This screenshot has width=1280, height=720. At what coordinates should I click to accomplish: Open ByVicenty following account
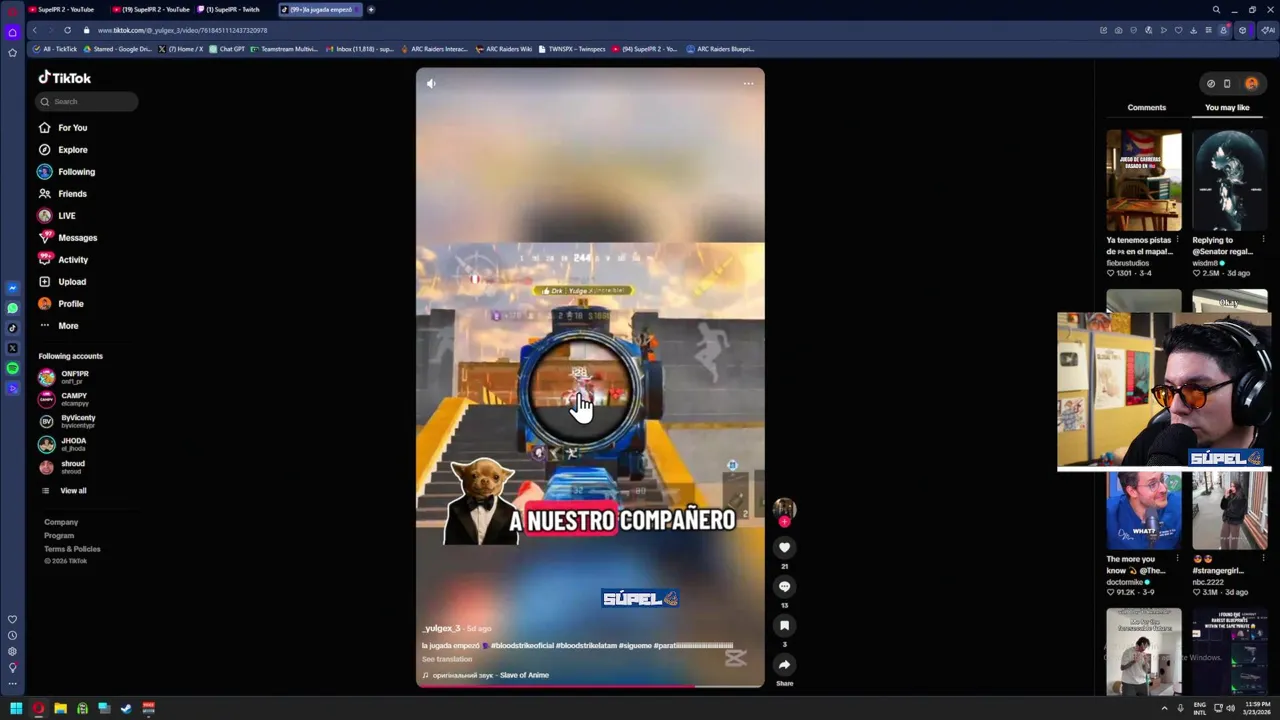click(68, 421)
